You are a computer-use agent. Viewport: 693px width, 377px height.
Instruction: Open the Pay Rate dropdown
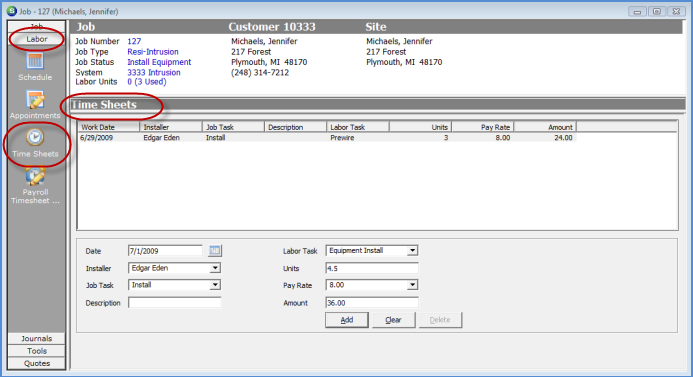(412, 285)
